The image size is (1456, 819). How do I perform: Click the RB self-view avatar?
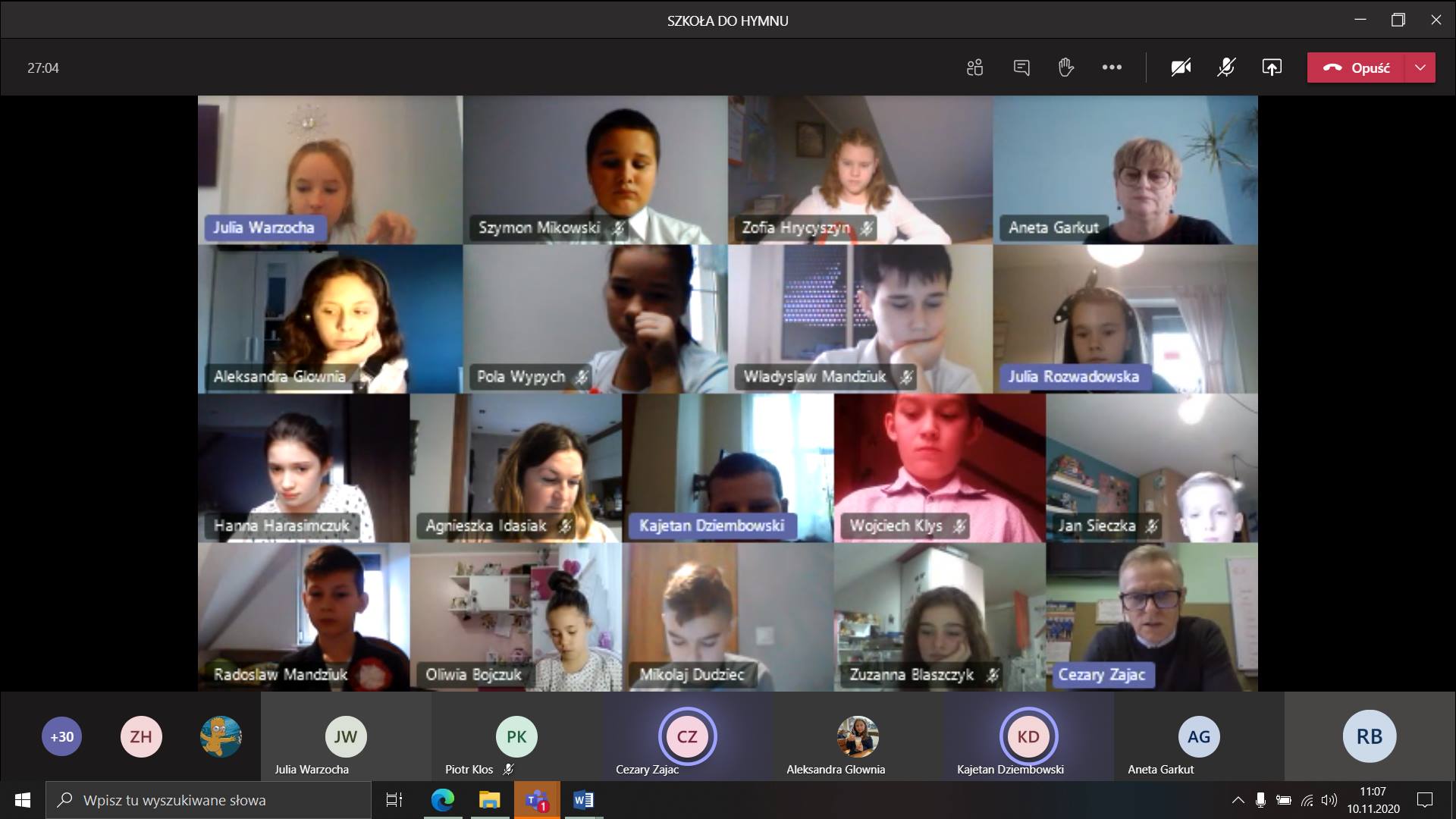[1370, 736]
